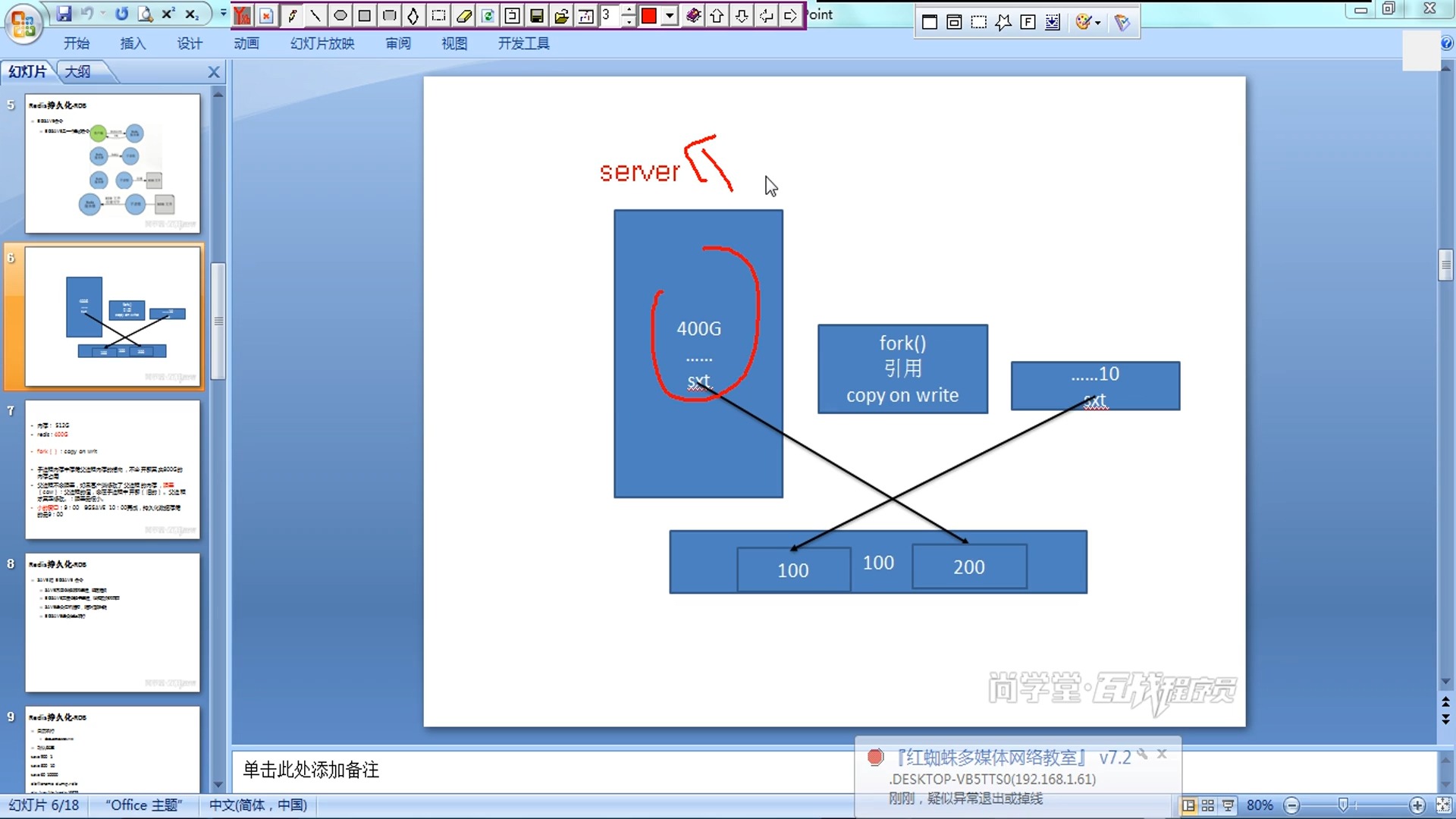Screen dimensions: 1456x819
Task: Open the 审阅 ribbon tab
Action: [398, 43]
